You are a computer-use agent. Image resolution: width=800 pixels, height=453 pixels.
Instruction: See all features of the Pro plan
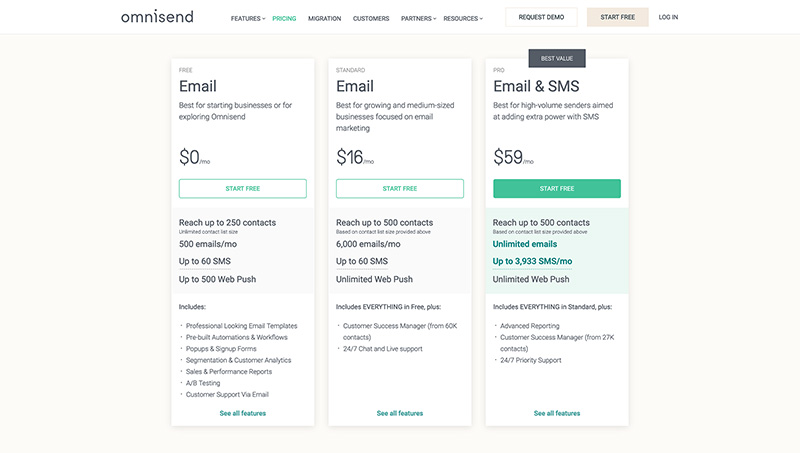click(557, 413)
